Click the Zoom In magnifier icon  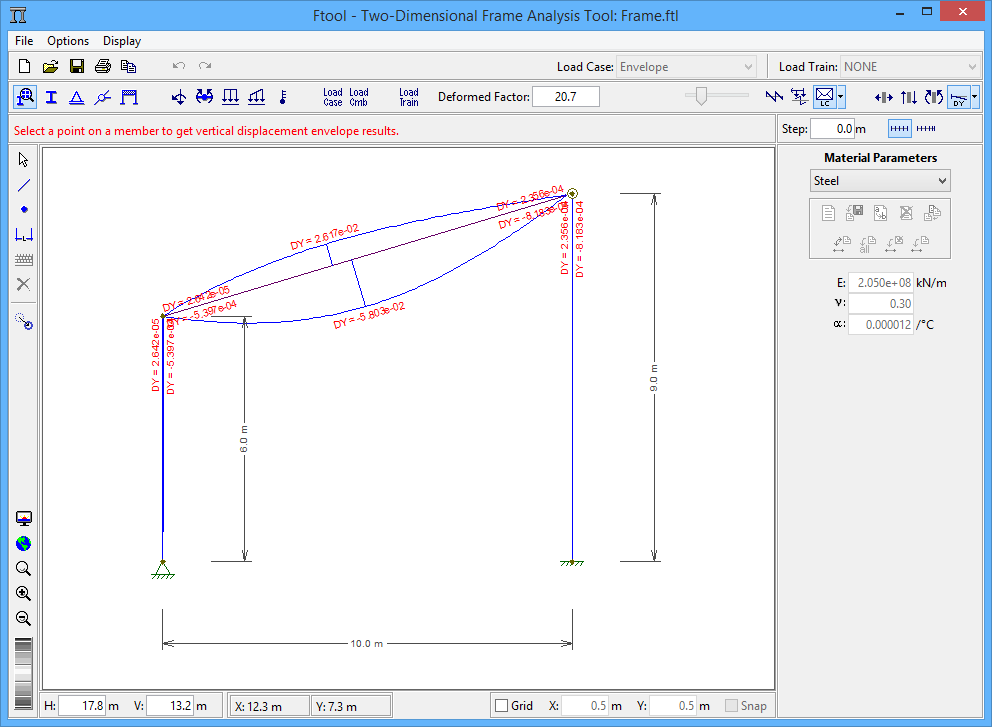24,593
